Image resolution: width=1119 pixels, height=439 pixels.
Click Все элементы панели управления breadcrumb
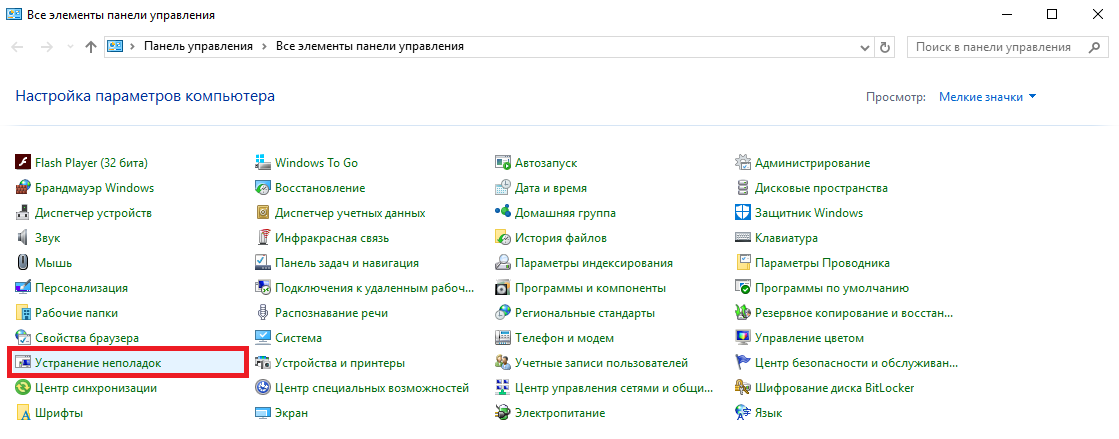pyautogui.click(x=370, y=46)
